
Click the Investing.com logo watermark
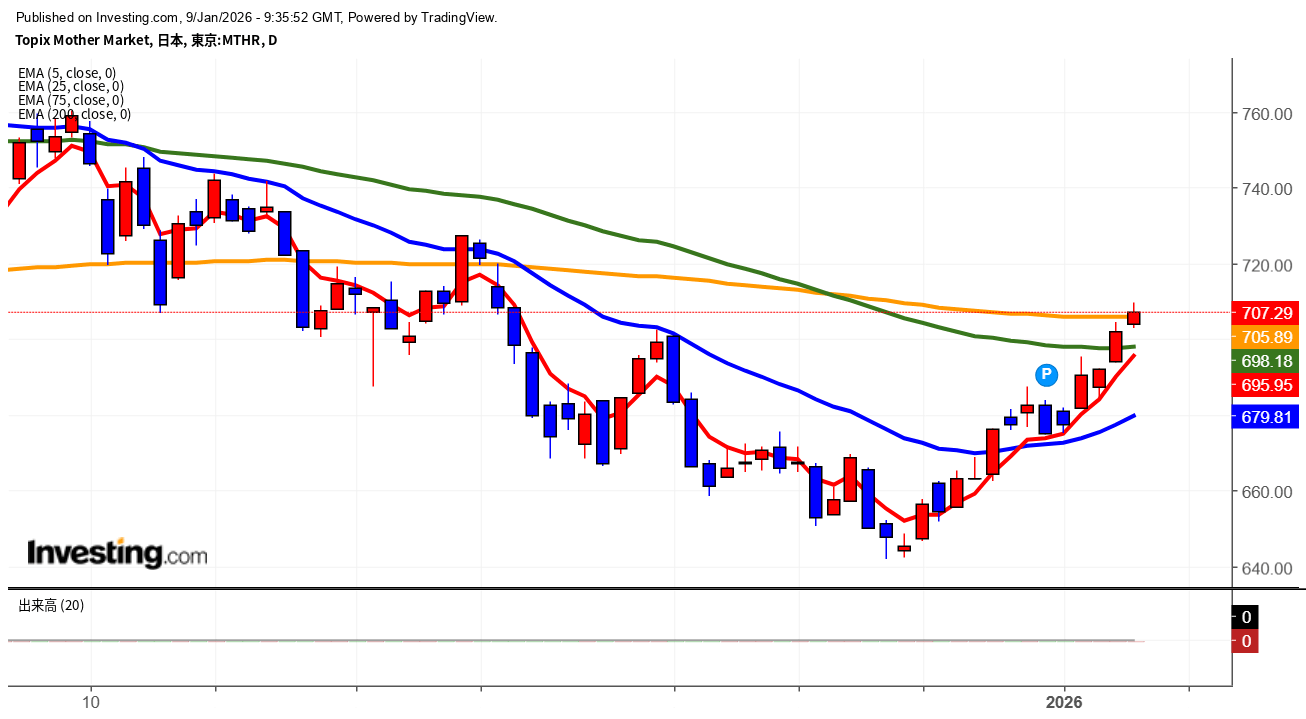(117, 552)
